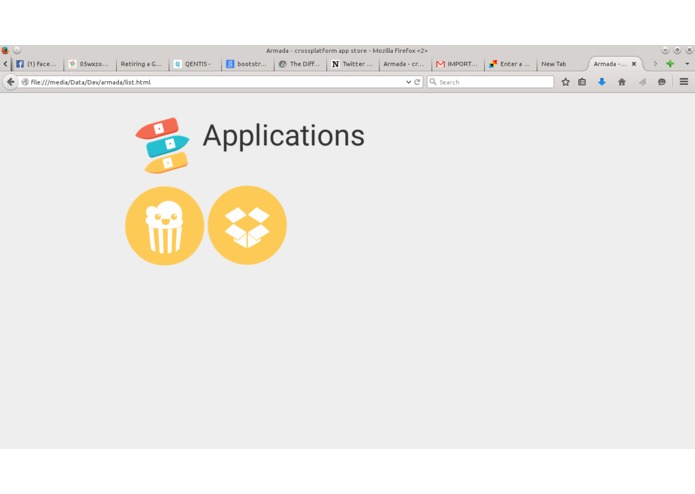Close the active Armada tab

click(x=634, y=64)
